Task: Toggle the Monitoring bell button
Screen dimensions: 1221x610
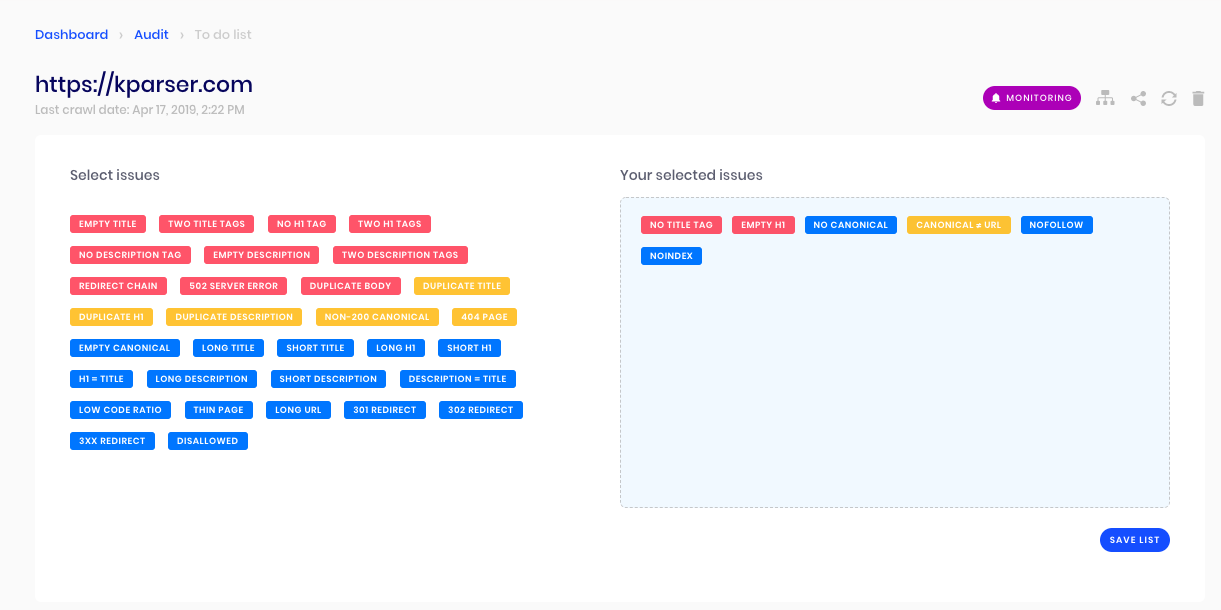Action: coord(1032,98)
